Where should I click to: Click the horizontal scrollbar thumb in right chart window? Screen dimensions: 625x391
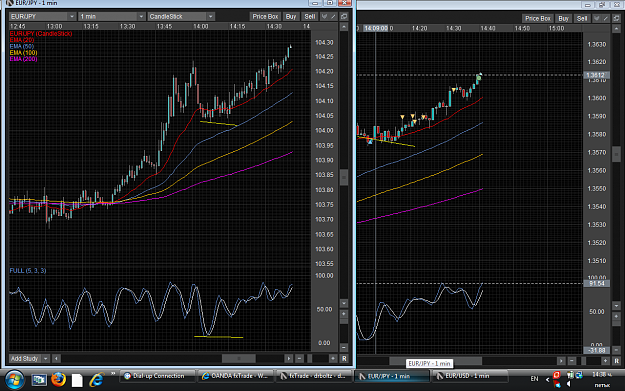[435, 361]
